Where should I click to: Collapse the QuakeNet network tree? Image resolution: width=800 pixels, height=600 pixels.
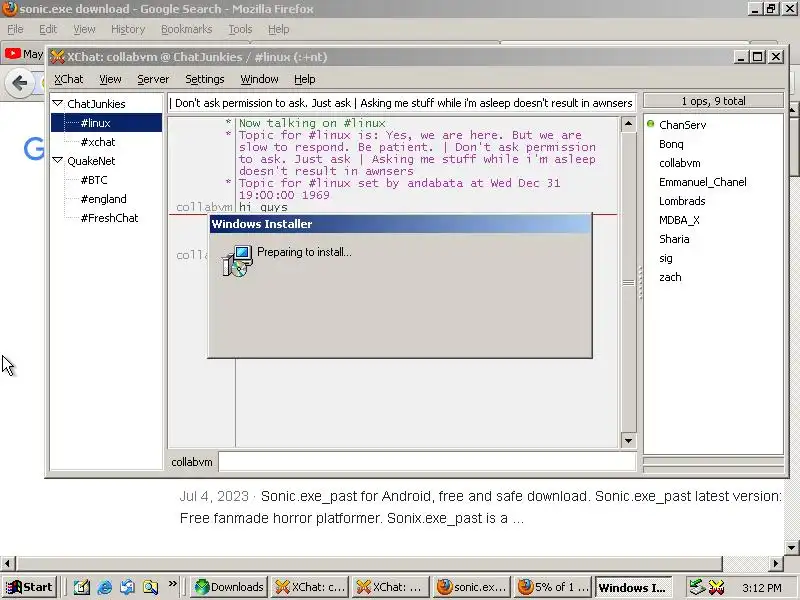point(58,161)
